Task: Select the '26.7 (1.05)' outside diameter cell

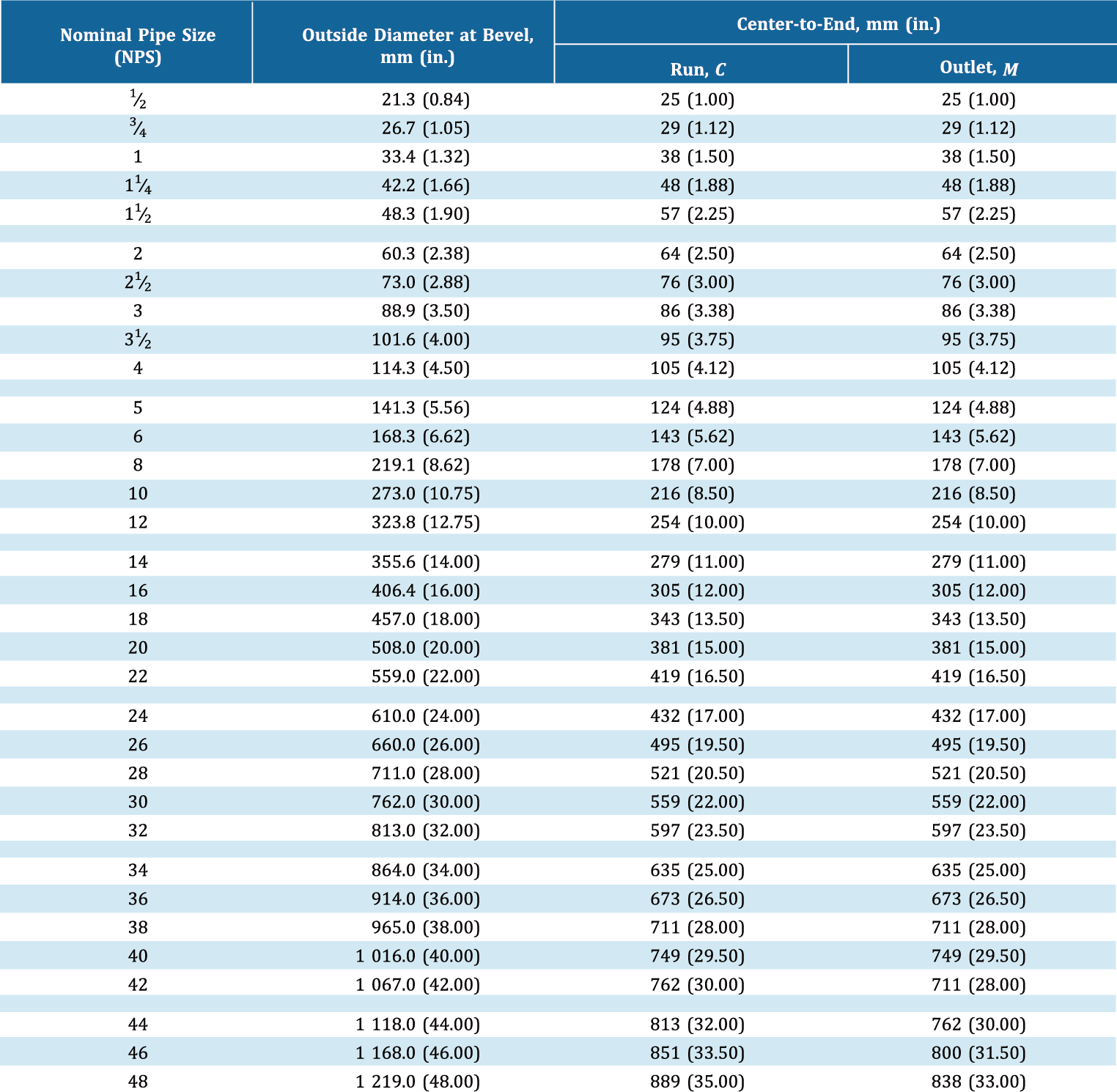Action: tap(426, 128)
